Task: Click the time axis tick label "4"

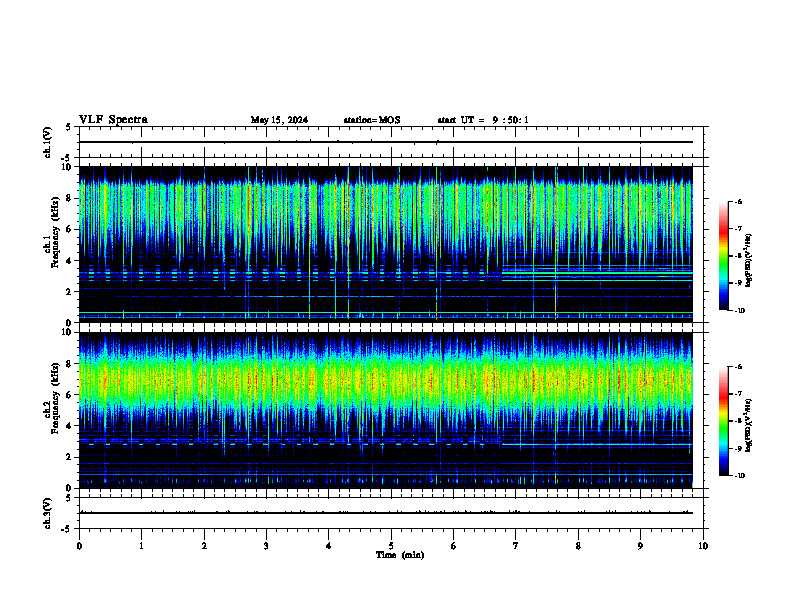Action: tap(328, 546)
